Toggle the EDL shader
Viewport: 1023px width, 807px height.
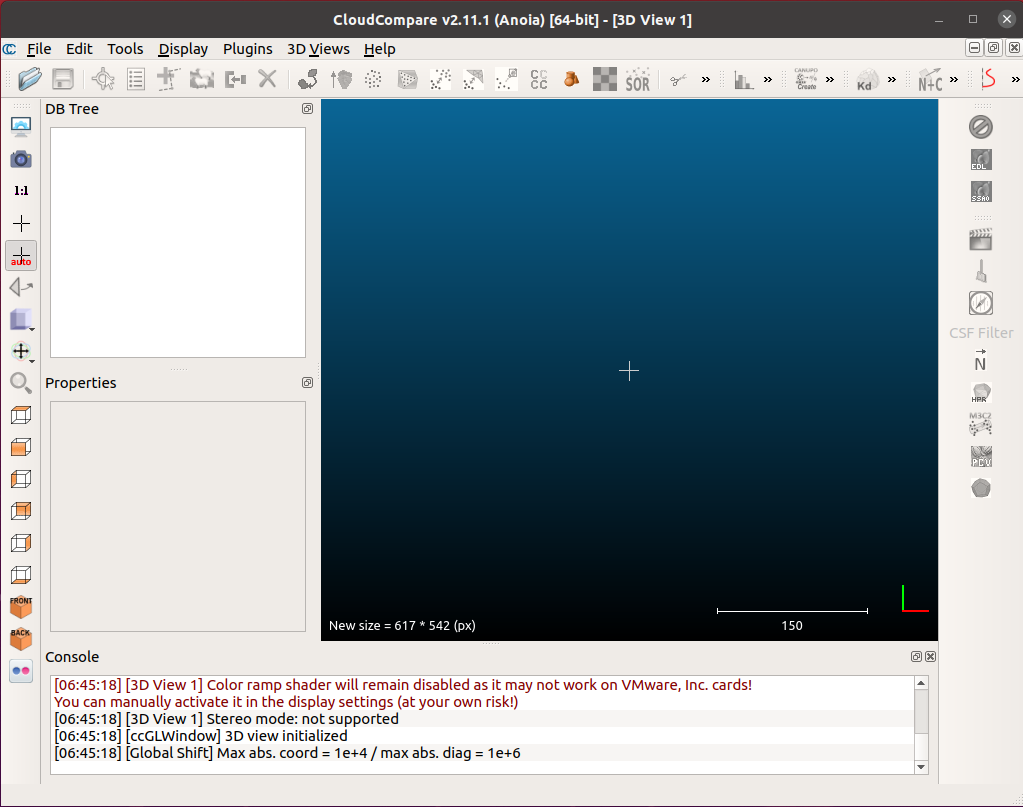(x=981, y=159)
